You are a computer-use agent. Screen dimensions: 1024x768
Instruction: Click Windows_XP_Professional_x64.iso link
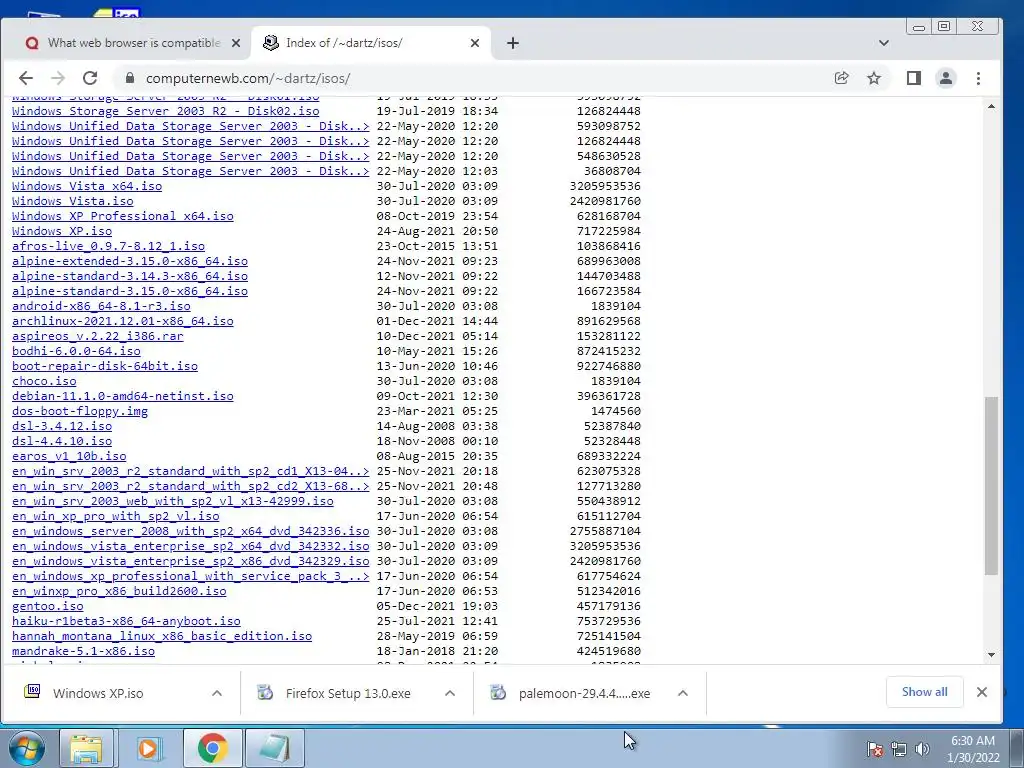pyautogui.click(x=123, y=216)
